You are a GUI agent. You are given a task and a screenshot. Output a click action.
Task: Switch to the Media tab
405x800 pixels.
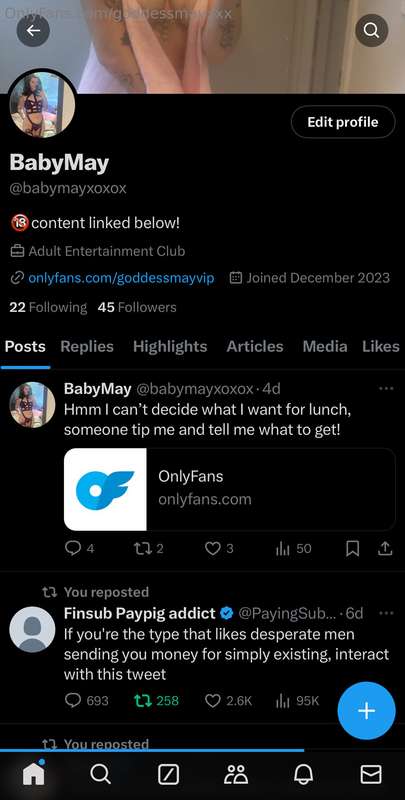pyautogui.click(x=325, y=346)
